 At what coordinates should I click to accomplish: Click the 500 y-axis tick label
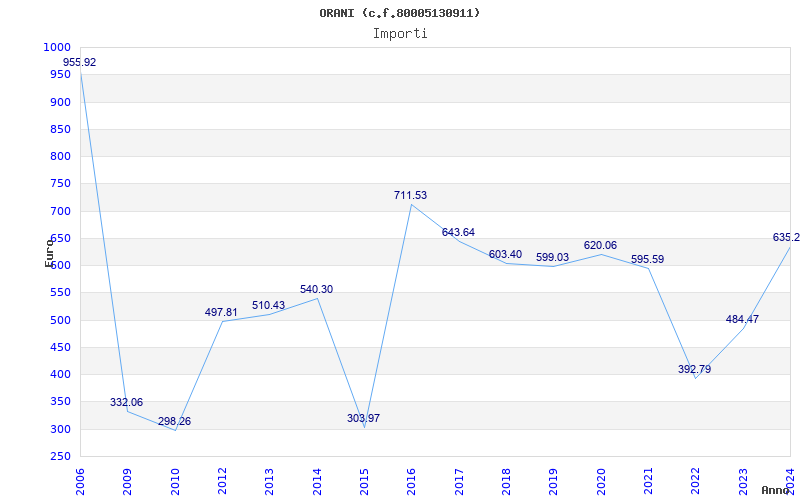60,320
